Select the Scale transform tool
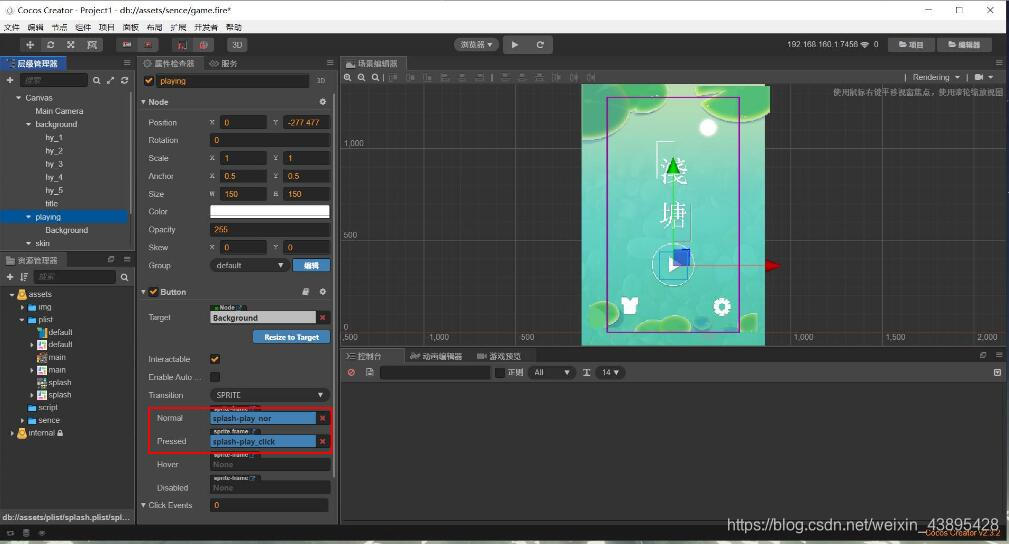Viewport: 1009px width, 544px height. pos(71,44)
